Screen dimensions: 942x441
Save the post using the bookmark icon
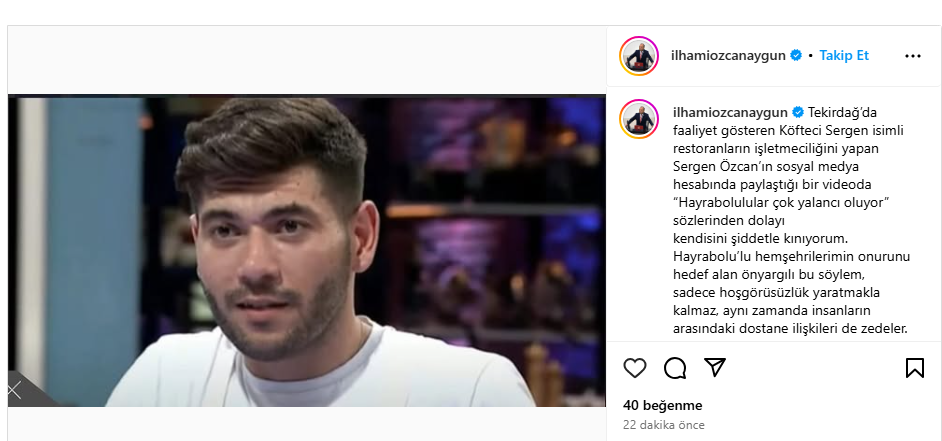point(914,368)
